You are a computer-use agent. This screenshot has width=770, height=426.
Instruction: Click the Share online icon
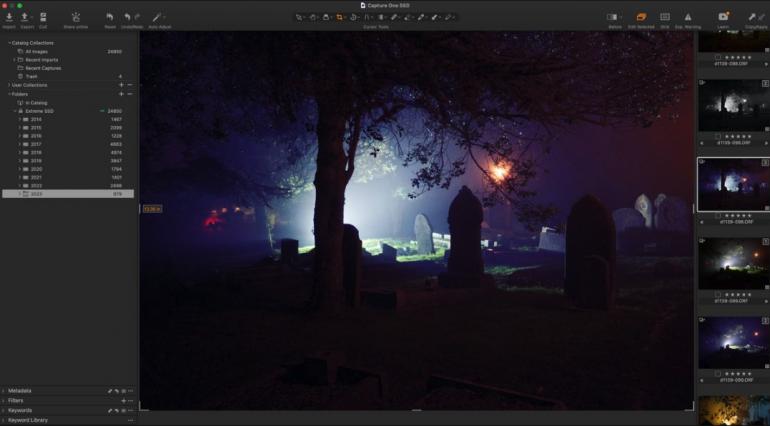pos(76,17)
